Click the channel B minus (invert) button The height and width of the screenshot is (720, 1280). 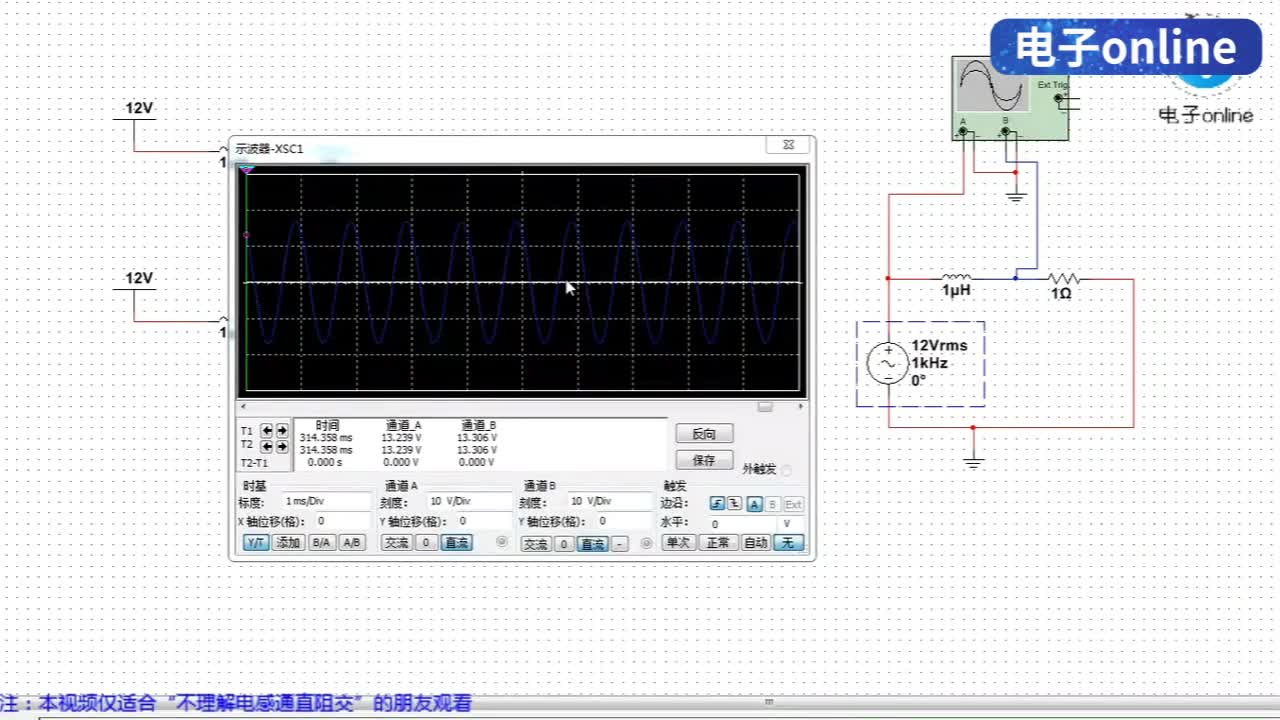620,544
